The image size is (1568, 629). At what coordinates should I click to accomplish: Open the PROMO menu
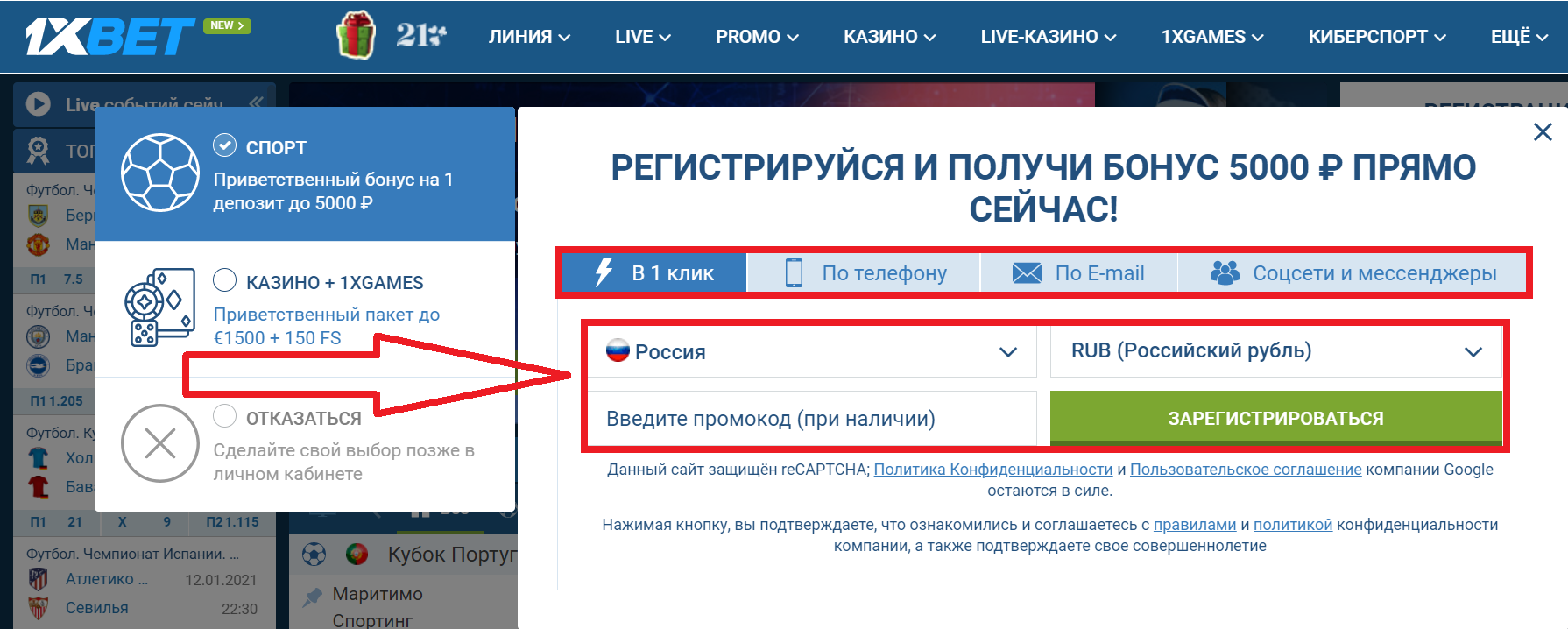757,37
